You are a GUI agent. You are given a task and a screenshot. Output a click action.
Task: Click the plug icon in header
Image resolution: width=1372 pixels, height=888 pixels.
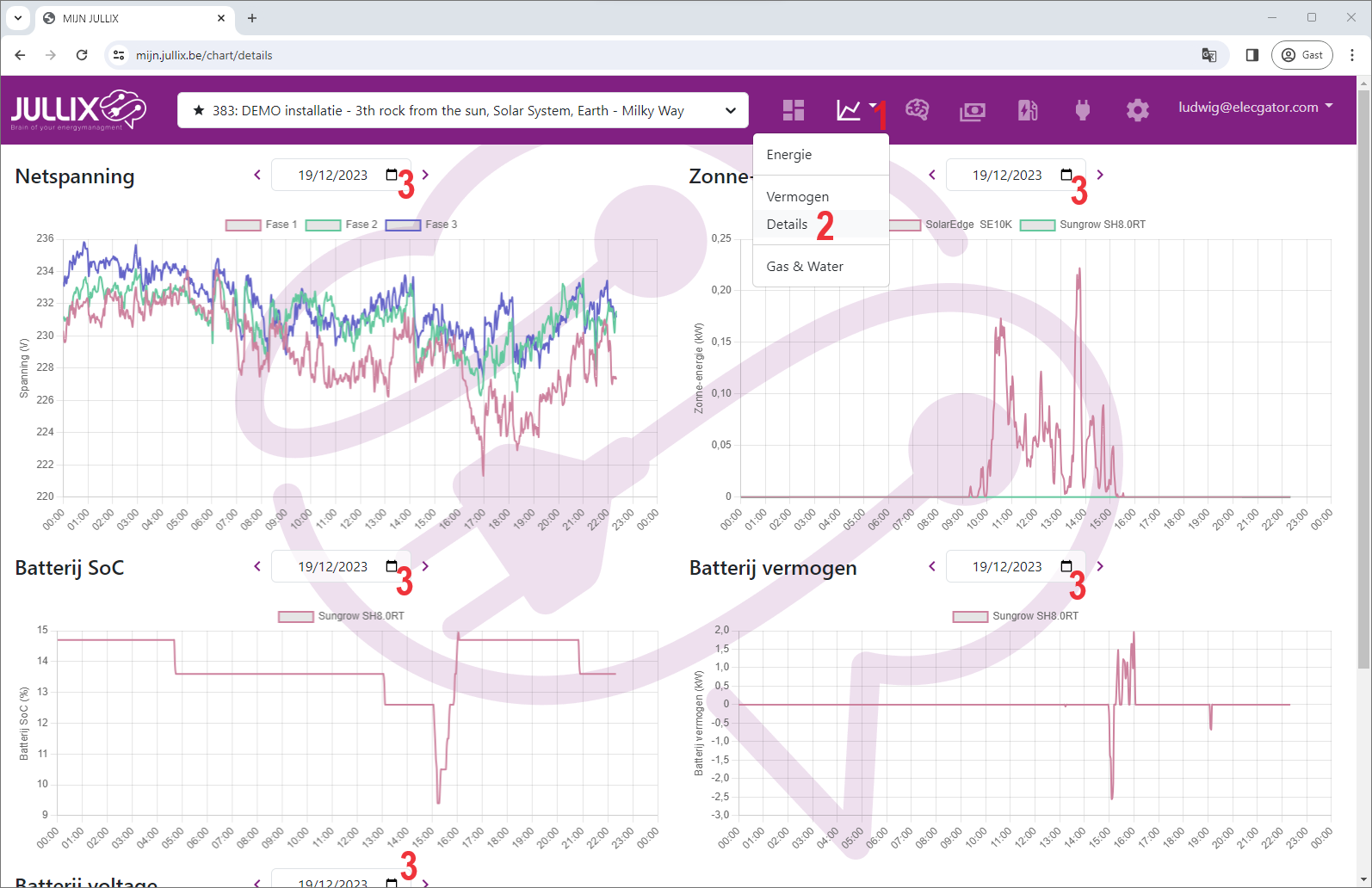(1083, 110)
